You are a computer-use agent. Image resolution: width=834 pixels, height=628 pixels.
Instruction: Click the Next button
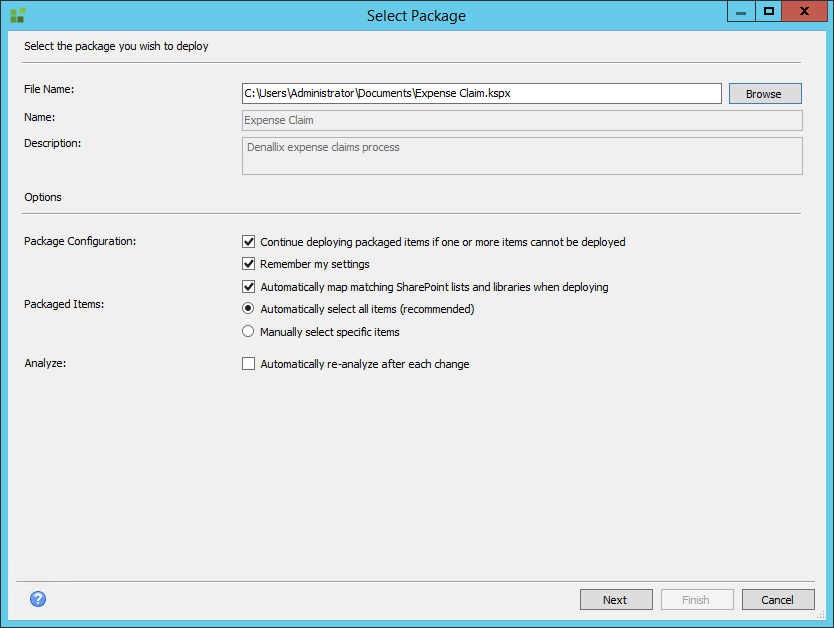click(615, 600)
